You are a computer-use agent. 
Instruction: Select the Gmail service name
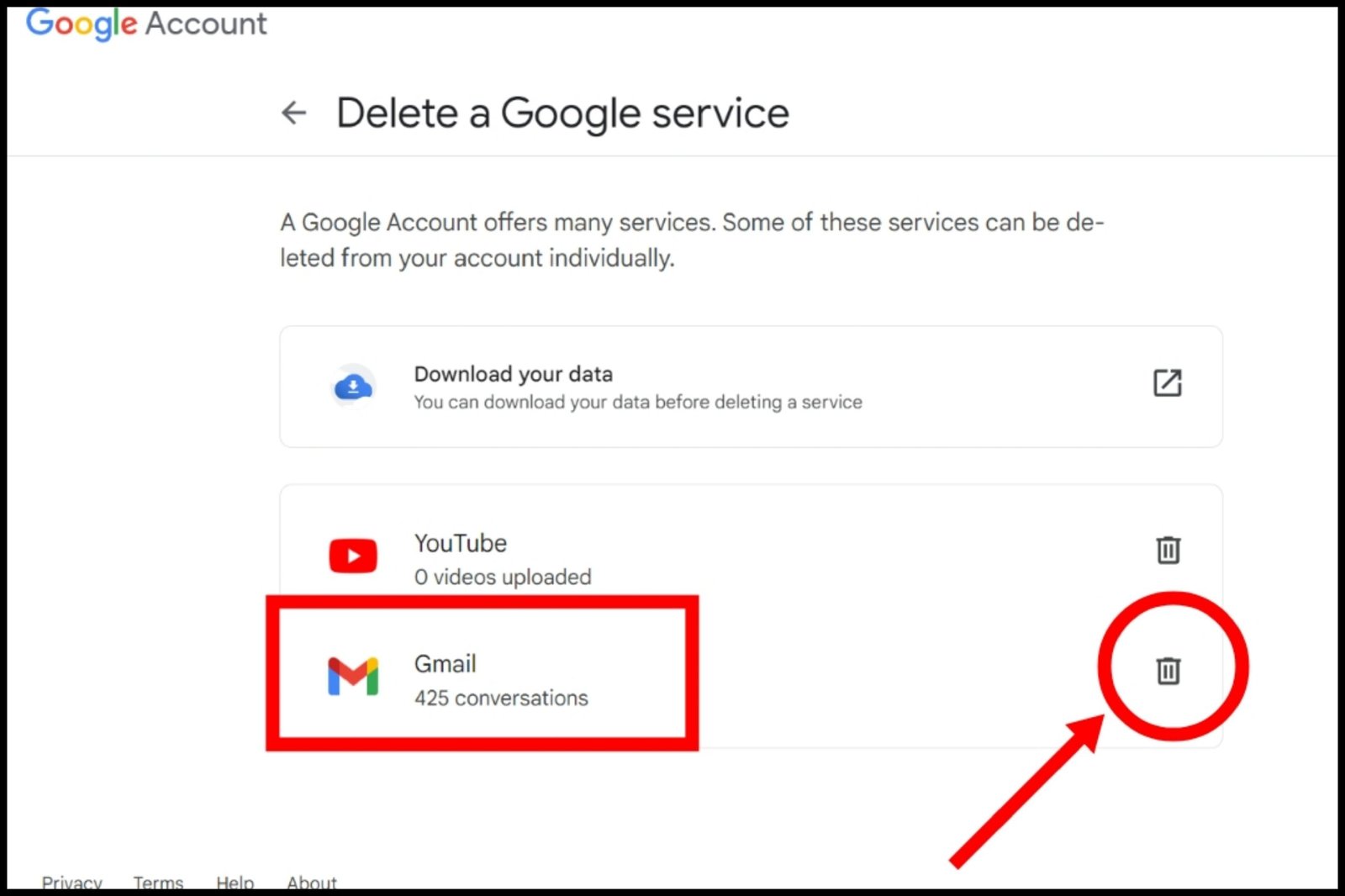446,664
